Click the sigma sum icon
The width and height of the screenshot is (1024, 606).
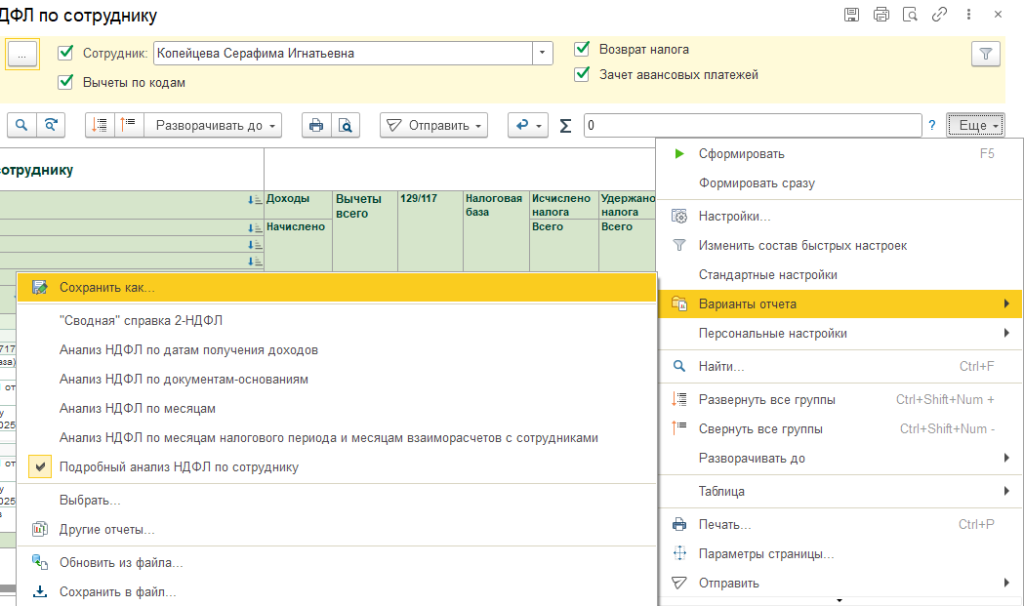click(x=566, y=126)
